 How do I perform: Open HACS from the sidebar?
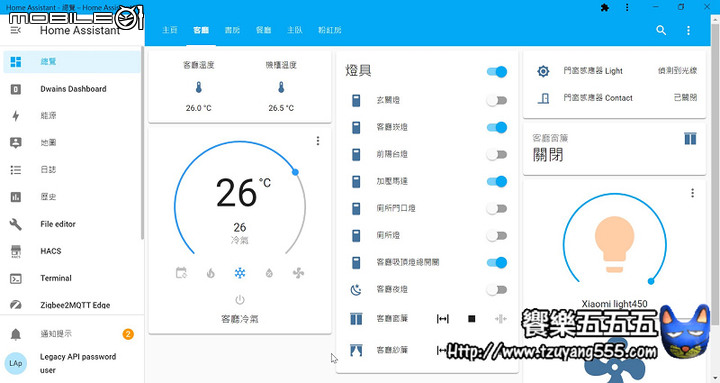point(72,251)
